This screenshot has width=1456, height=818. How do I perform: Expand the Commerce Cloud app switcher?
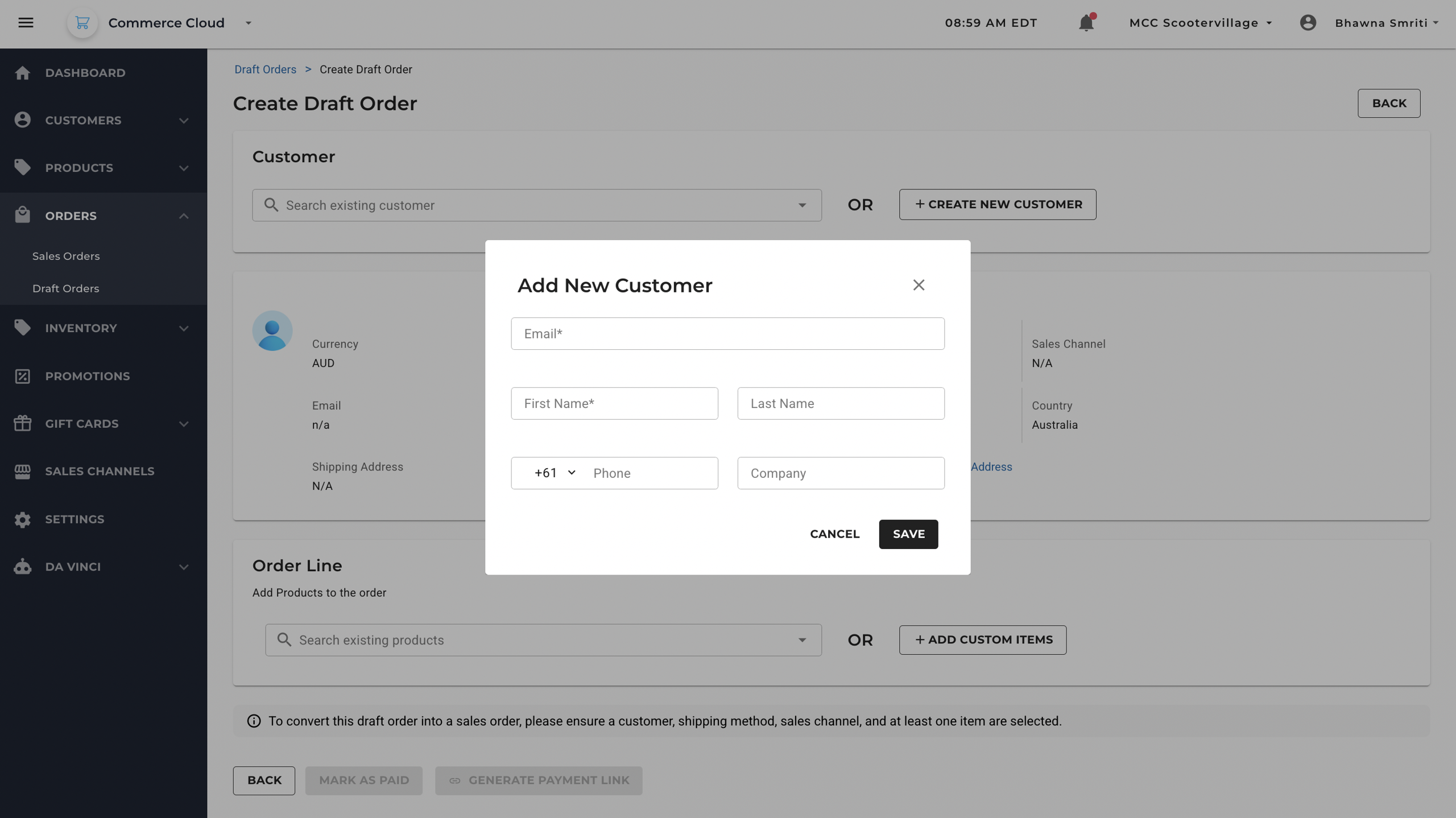tap(249, 23)
